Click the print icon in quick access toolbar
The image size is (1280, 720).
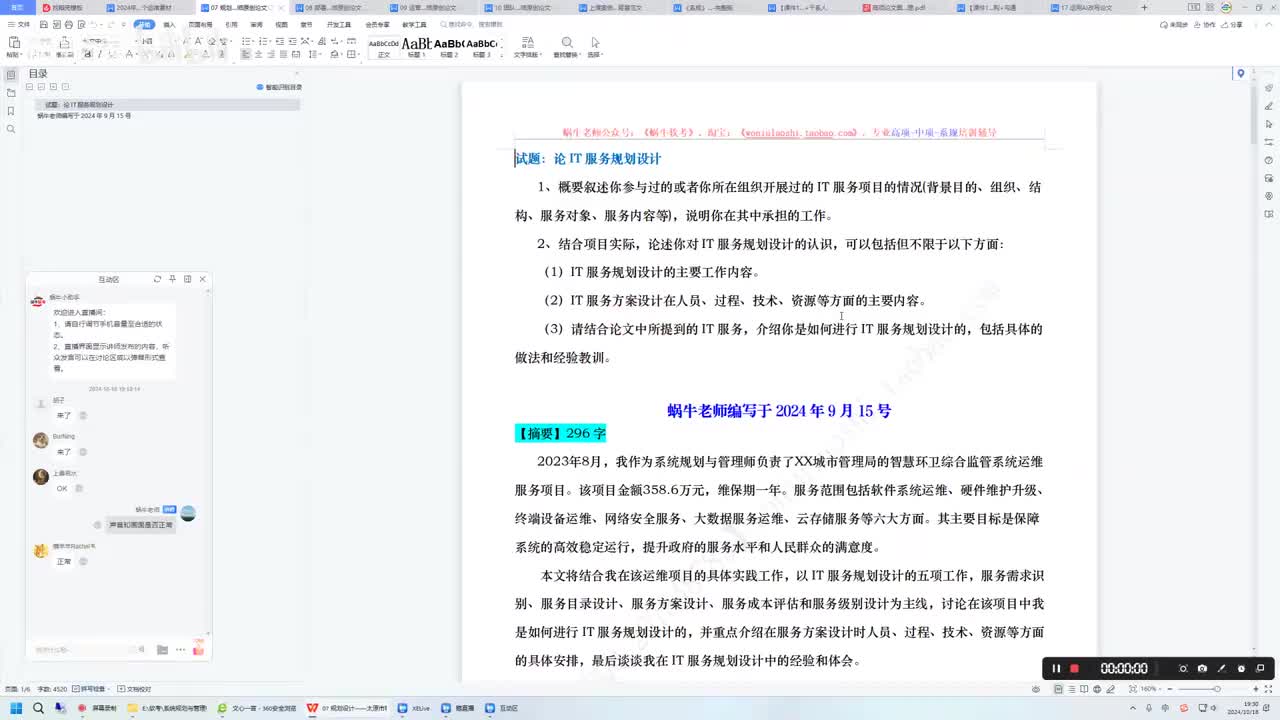[67, 24]
